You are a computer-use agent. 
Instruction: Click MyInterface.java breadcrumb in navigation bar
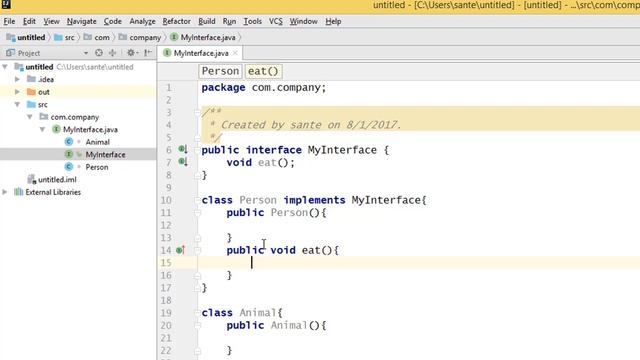[x=203, y=37]
